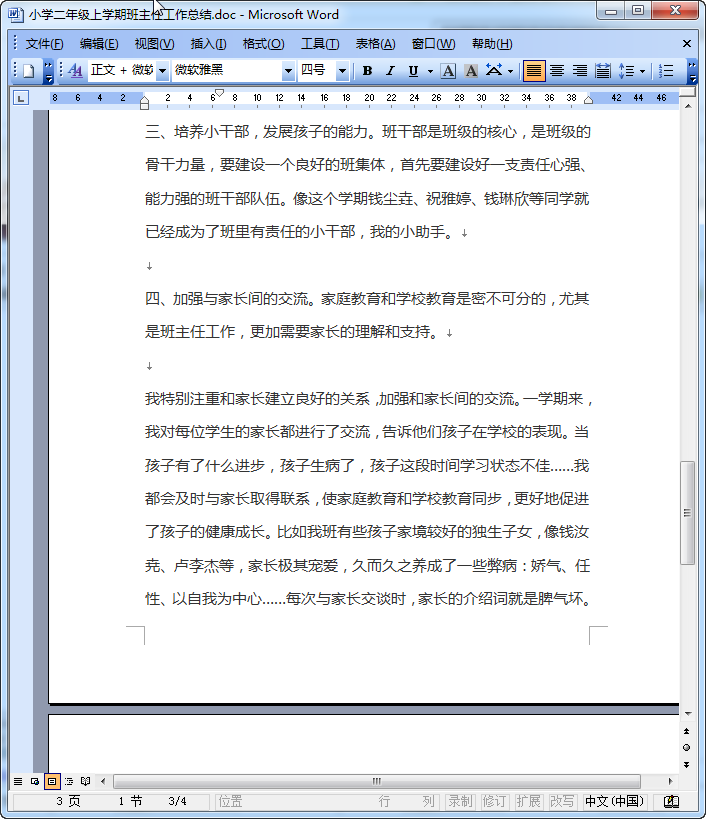
Task: Toggle 录制 macro recording in status bar
Action: tap(460, 801)
